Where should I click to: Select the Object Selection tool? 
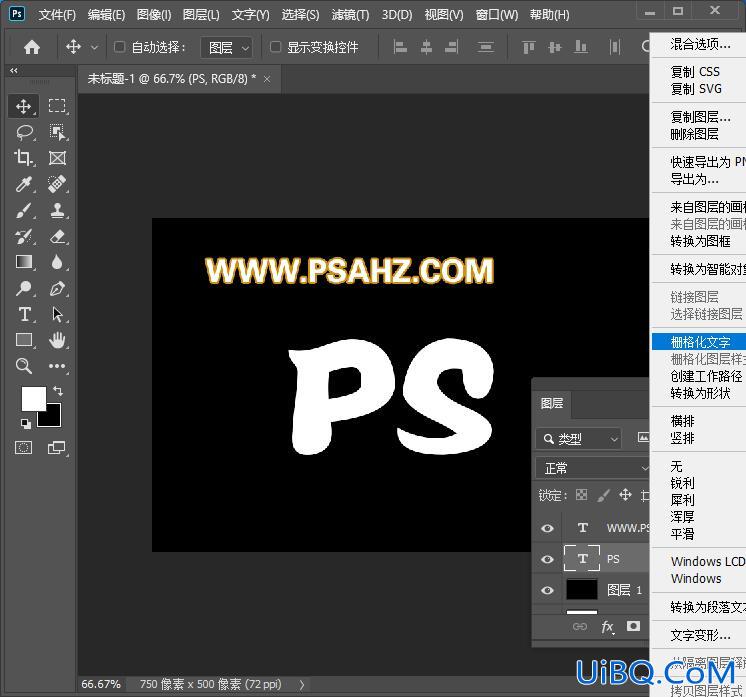tap(58, 132)
